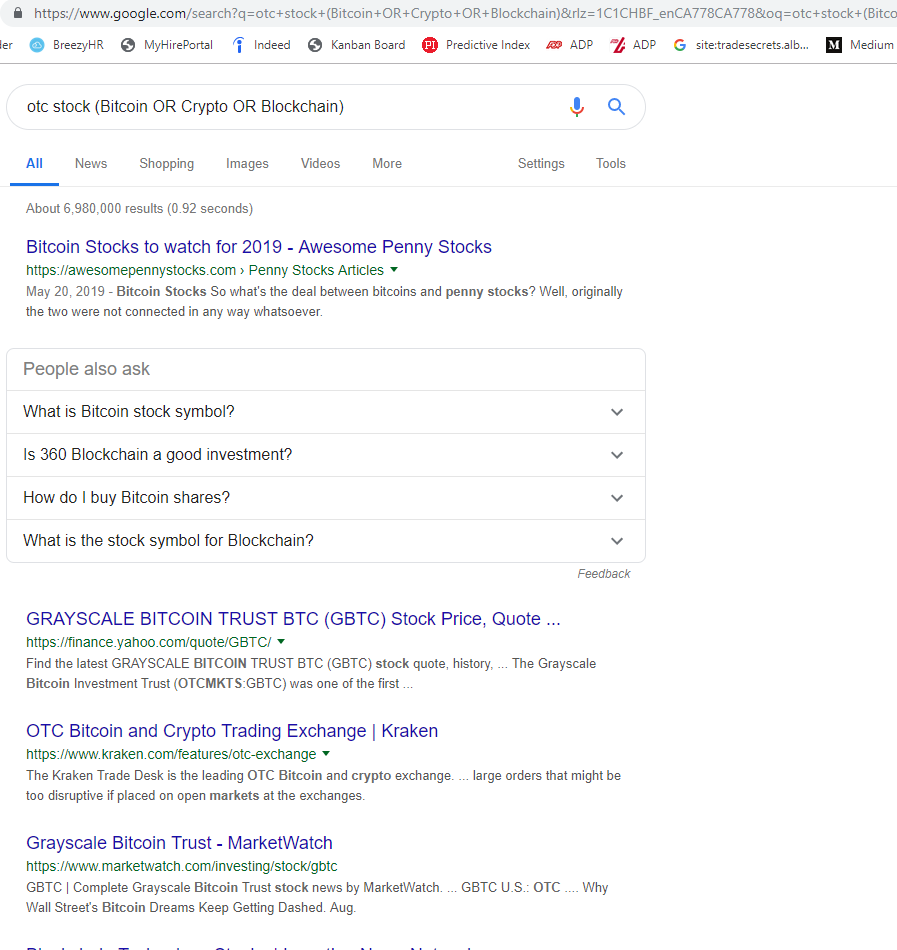Open search Settings menu

(541, 164)
